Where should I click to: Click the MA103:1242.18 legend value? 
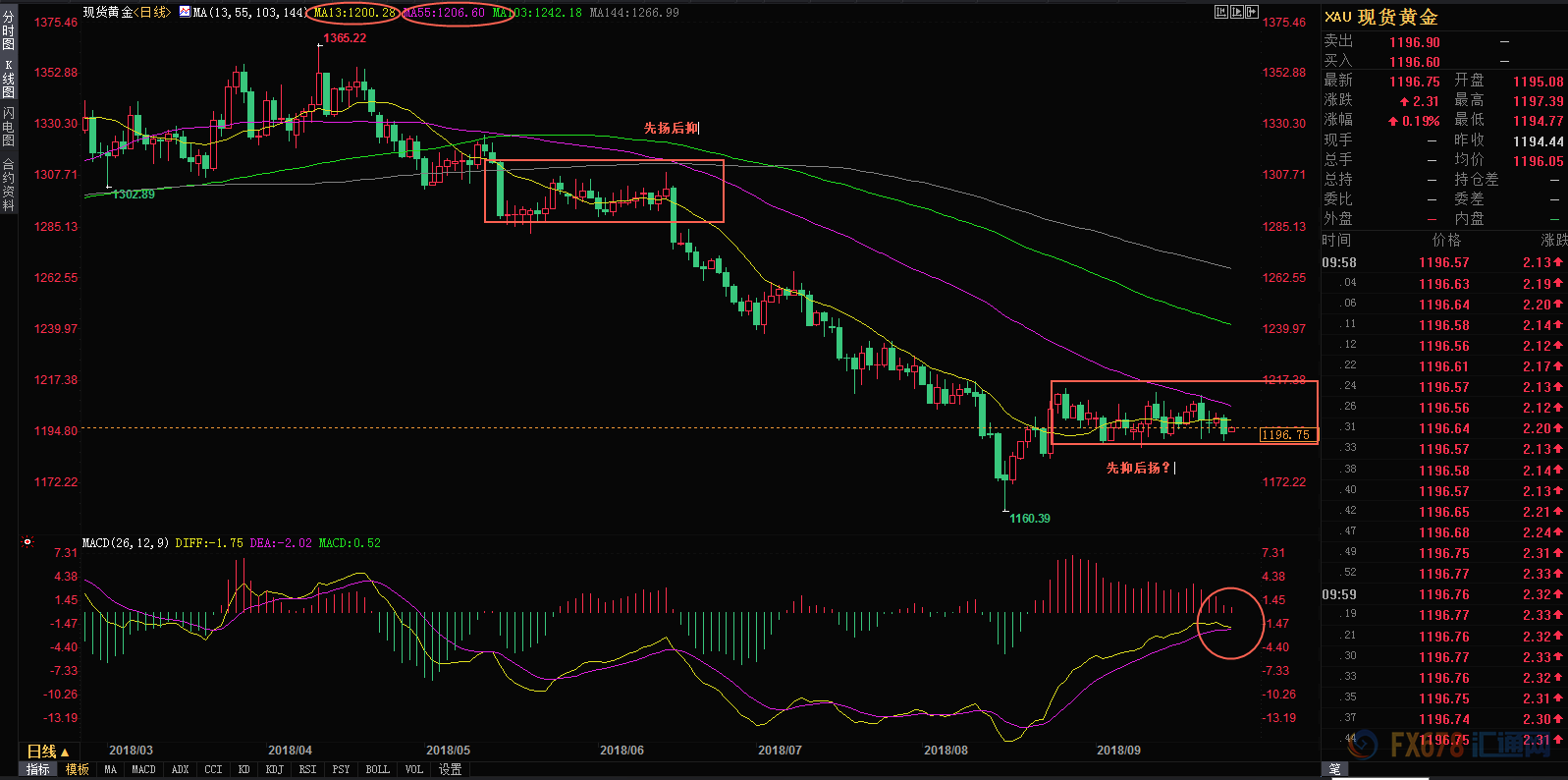coord(537,13)
